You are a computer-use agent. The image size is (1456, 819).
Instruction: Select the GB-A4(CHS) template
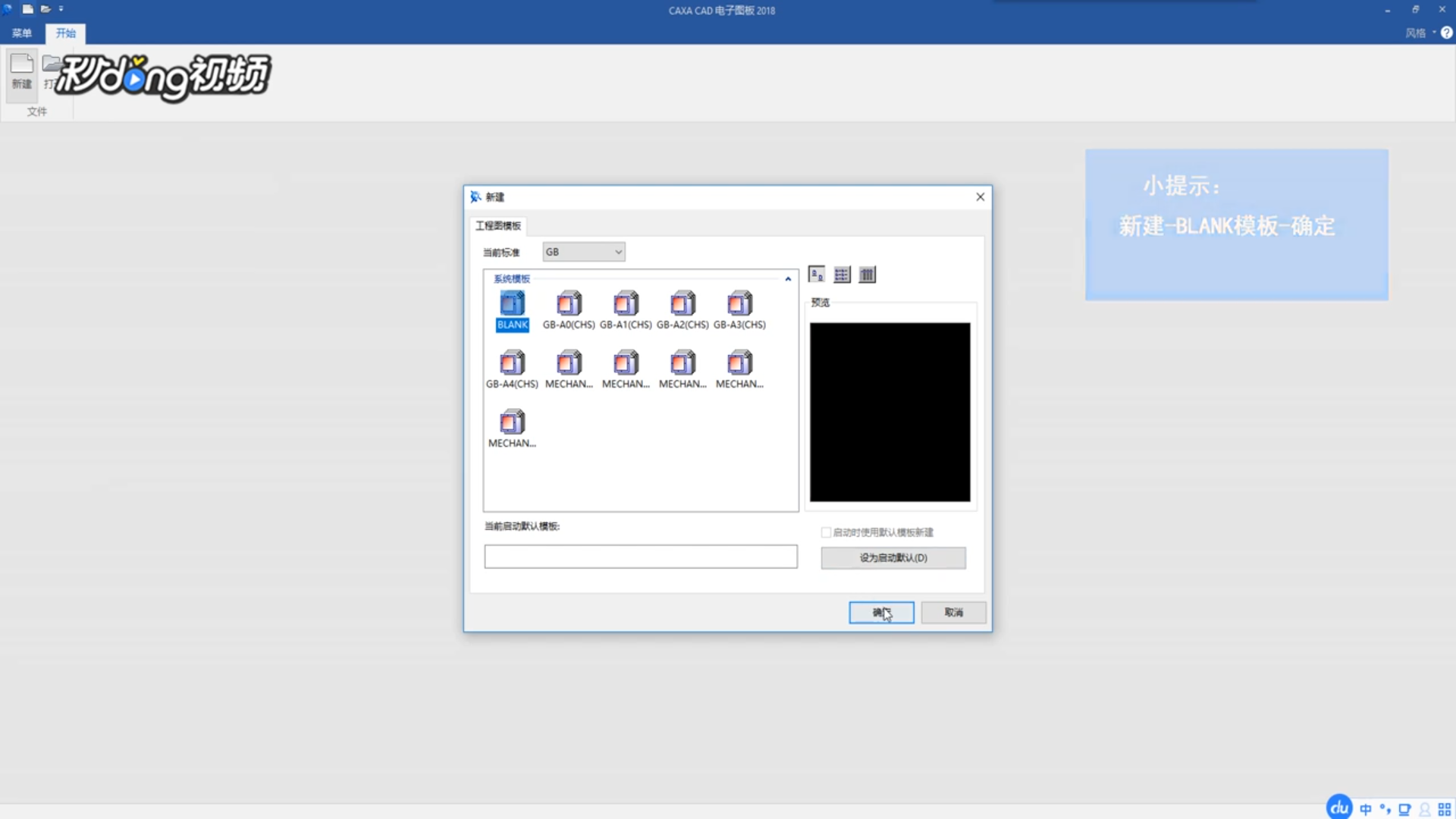click(x=512, y=370)
